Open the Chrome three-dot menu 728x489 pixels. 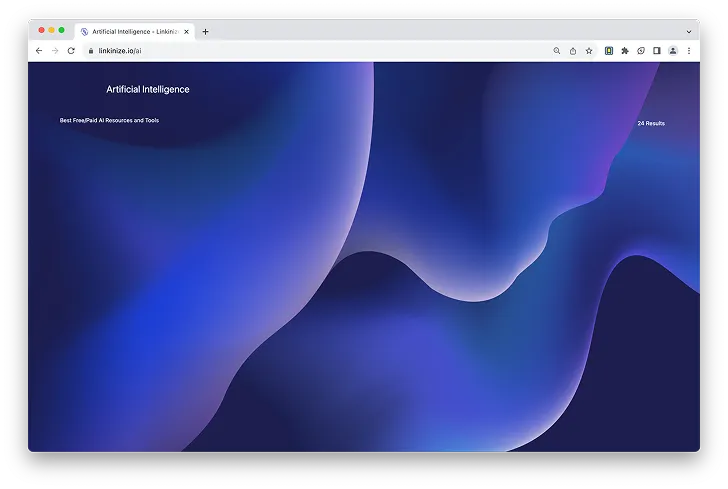[689, 51]
